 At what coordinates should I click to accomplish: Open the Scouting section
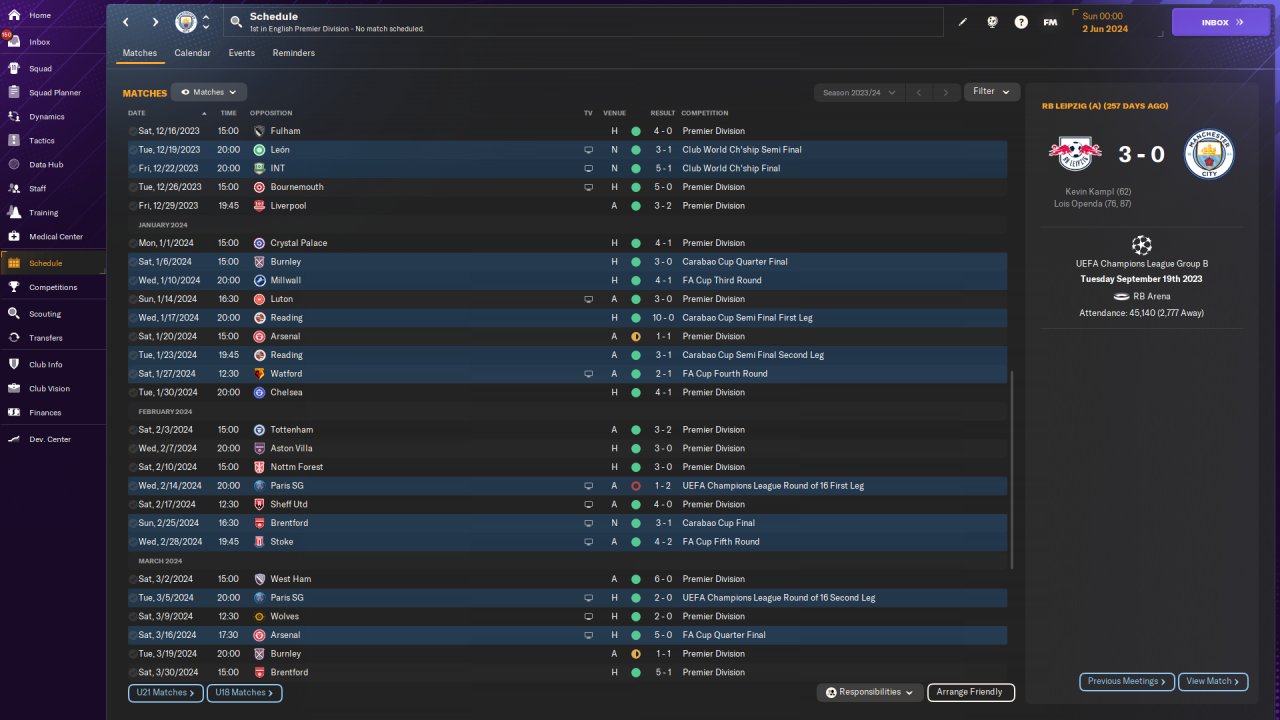(45, 314)
